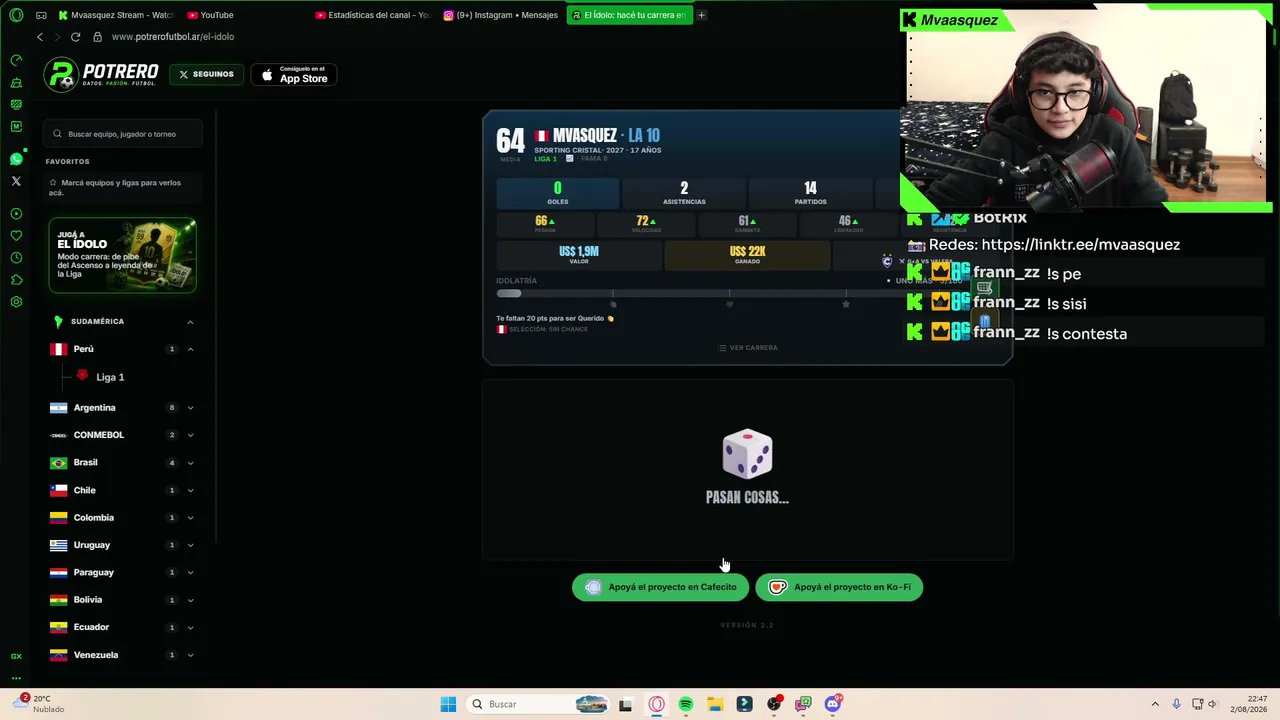Click the US$ 22K Ganado box

(747, 255)
